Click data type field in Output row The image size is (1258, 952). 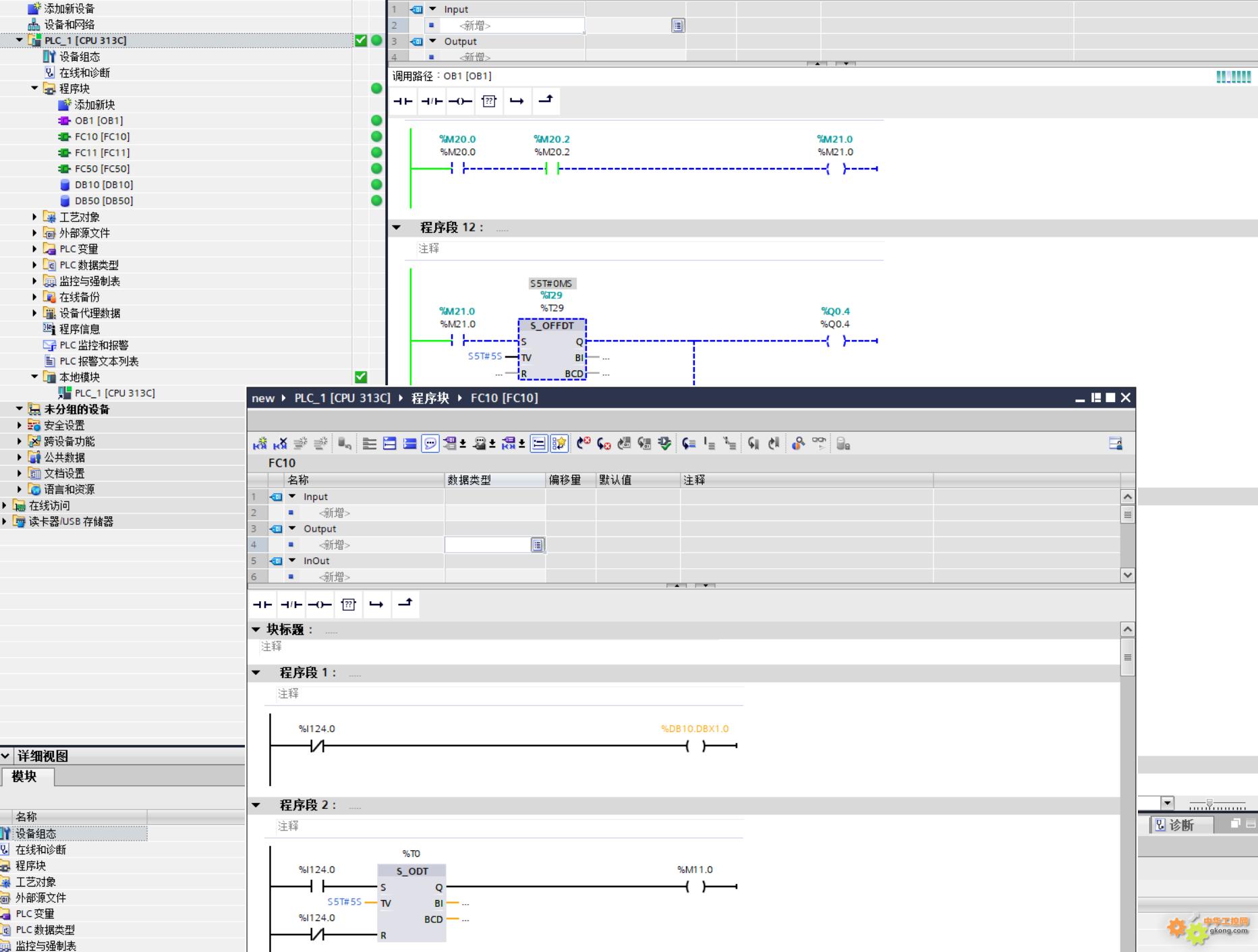[488, 544]
